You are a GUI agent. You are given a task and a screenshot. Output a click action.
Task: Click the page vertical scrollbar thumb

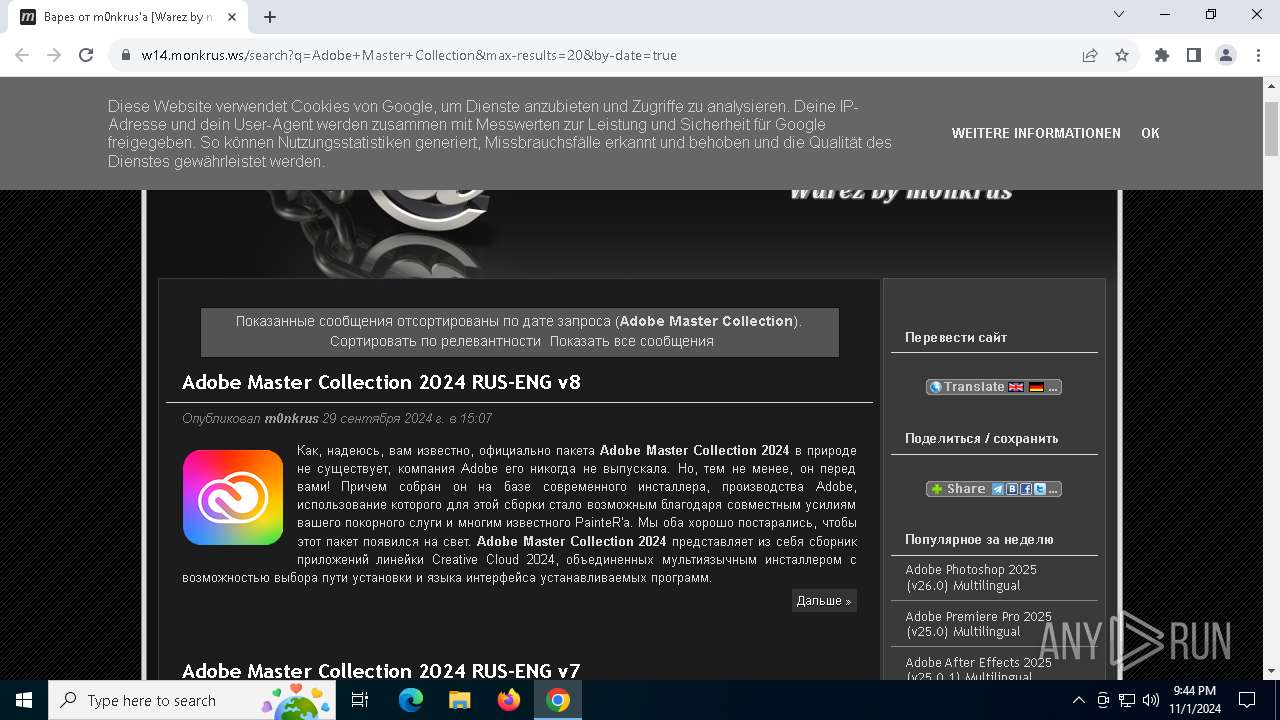click(1271, 127)
